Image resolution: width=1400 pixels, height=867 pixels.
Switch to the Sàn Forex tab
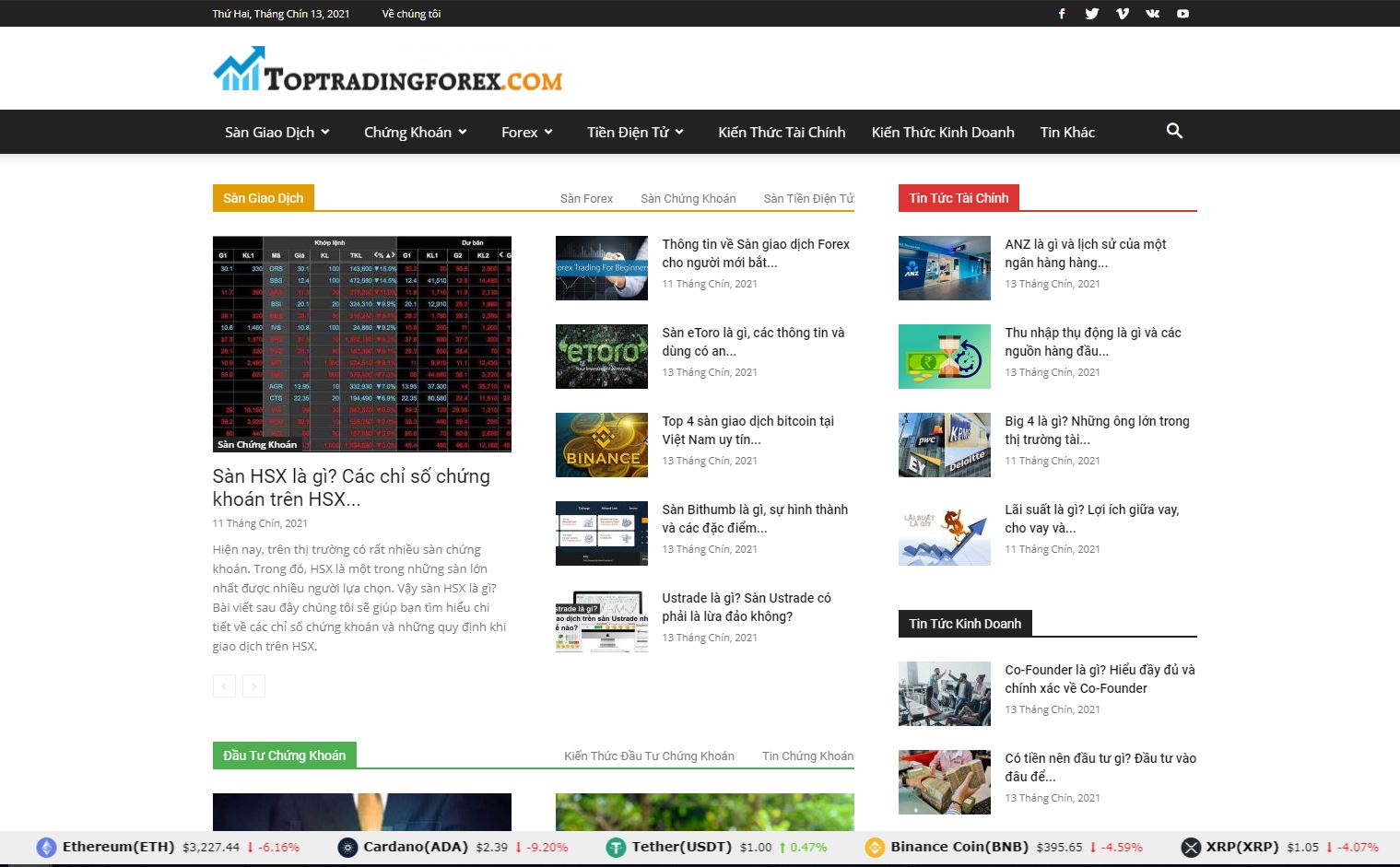point(586,198)
